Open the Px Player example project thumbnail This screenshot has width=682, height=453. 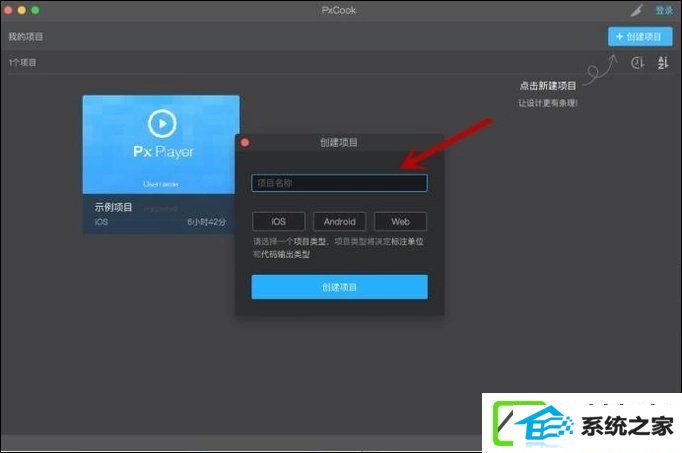161,144
